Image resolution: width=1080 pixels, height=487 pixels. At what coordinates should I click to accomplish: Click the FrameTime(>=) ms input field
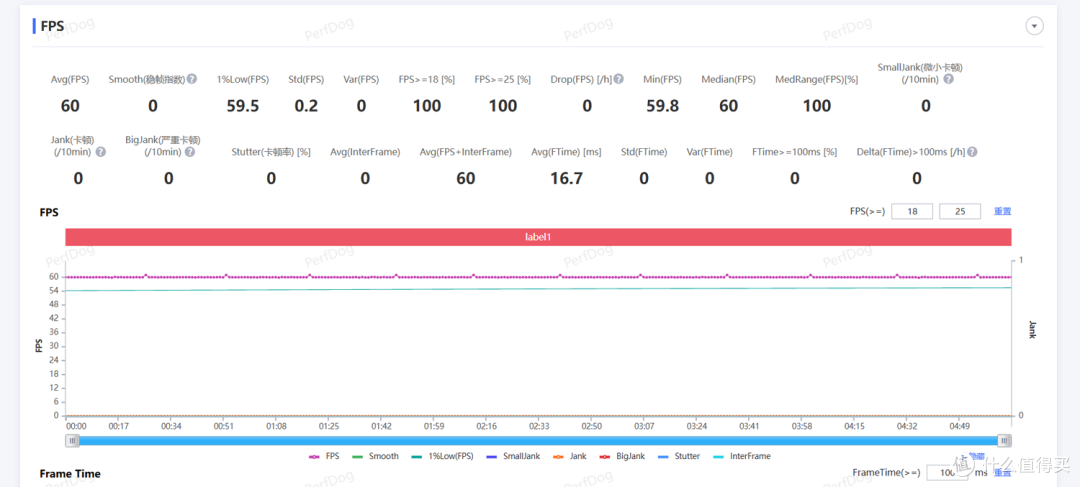point(948,473)
